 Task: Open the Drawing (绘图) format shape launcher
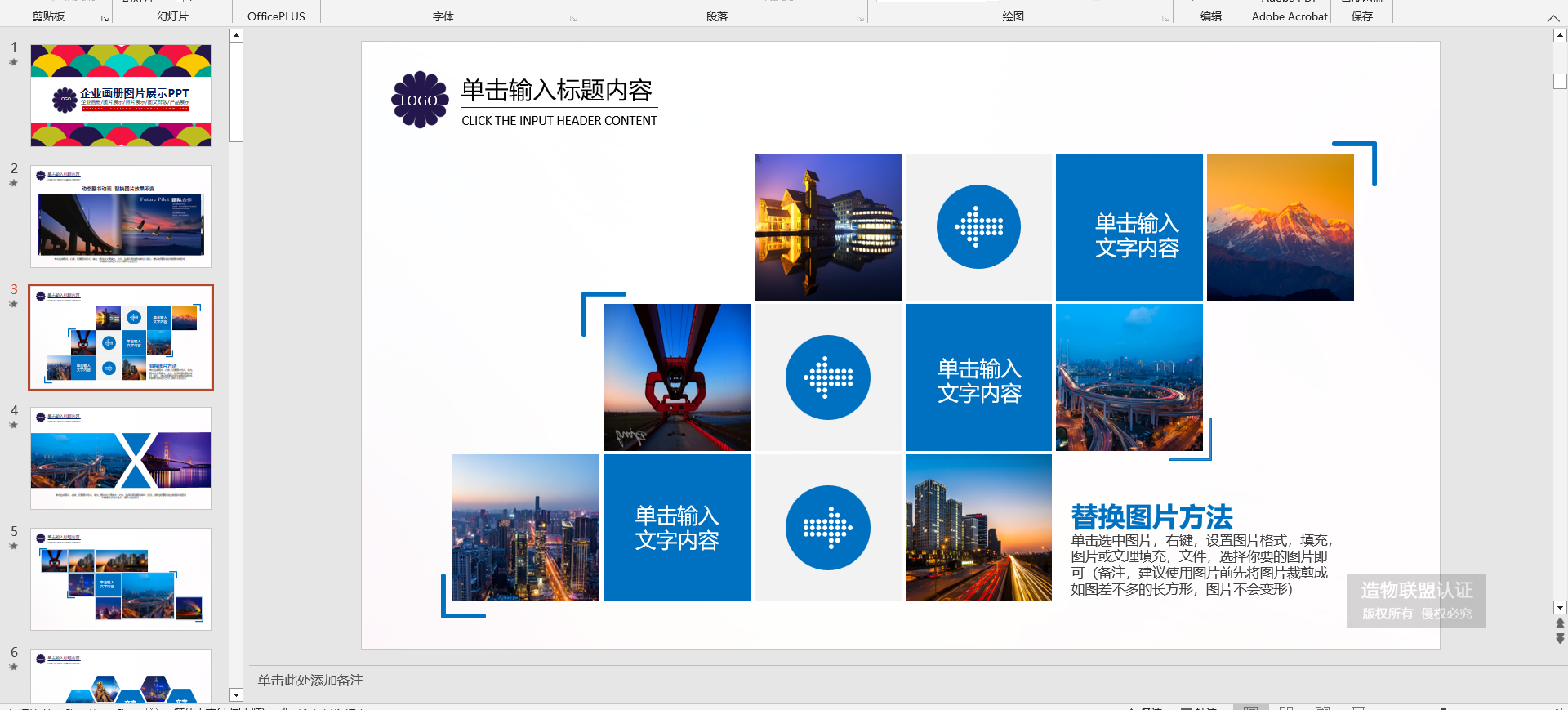tap(1165, 18)
